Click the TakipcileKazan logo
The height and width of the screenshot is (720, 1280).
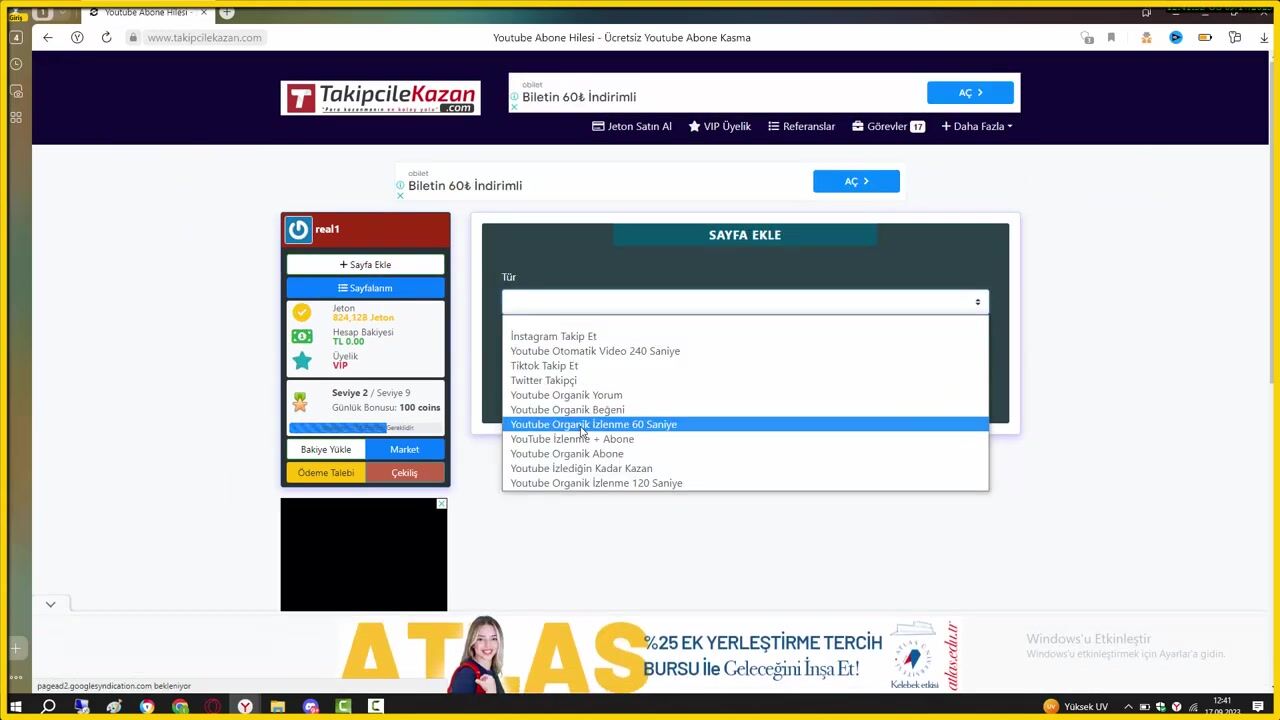380,98
